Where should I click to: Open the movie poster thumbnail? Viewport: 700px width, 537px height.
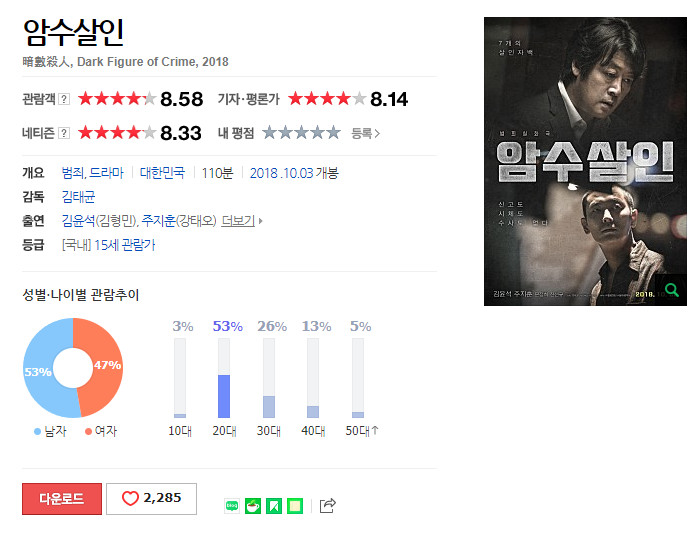[x=585, y=161]
